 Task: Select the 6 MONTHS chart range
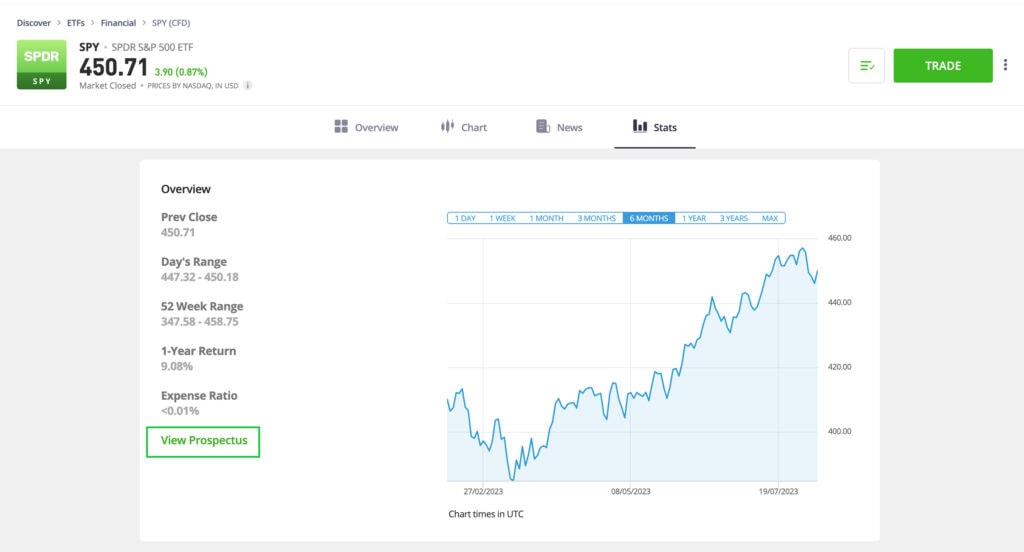pyautogui.click(x=648, y=218)
